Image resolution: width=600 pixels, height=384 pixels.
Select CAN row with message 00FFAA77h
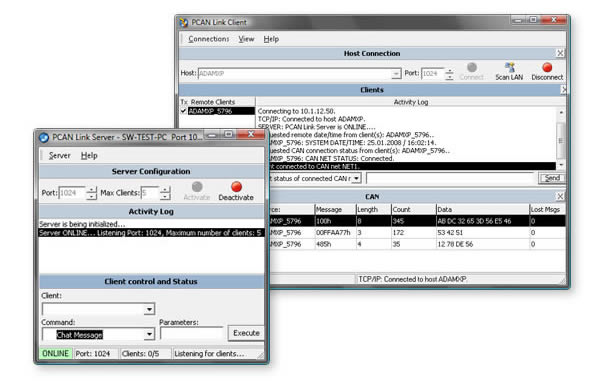coord(417,233)
